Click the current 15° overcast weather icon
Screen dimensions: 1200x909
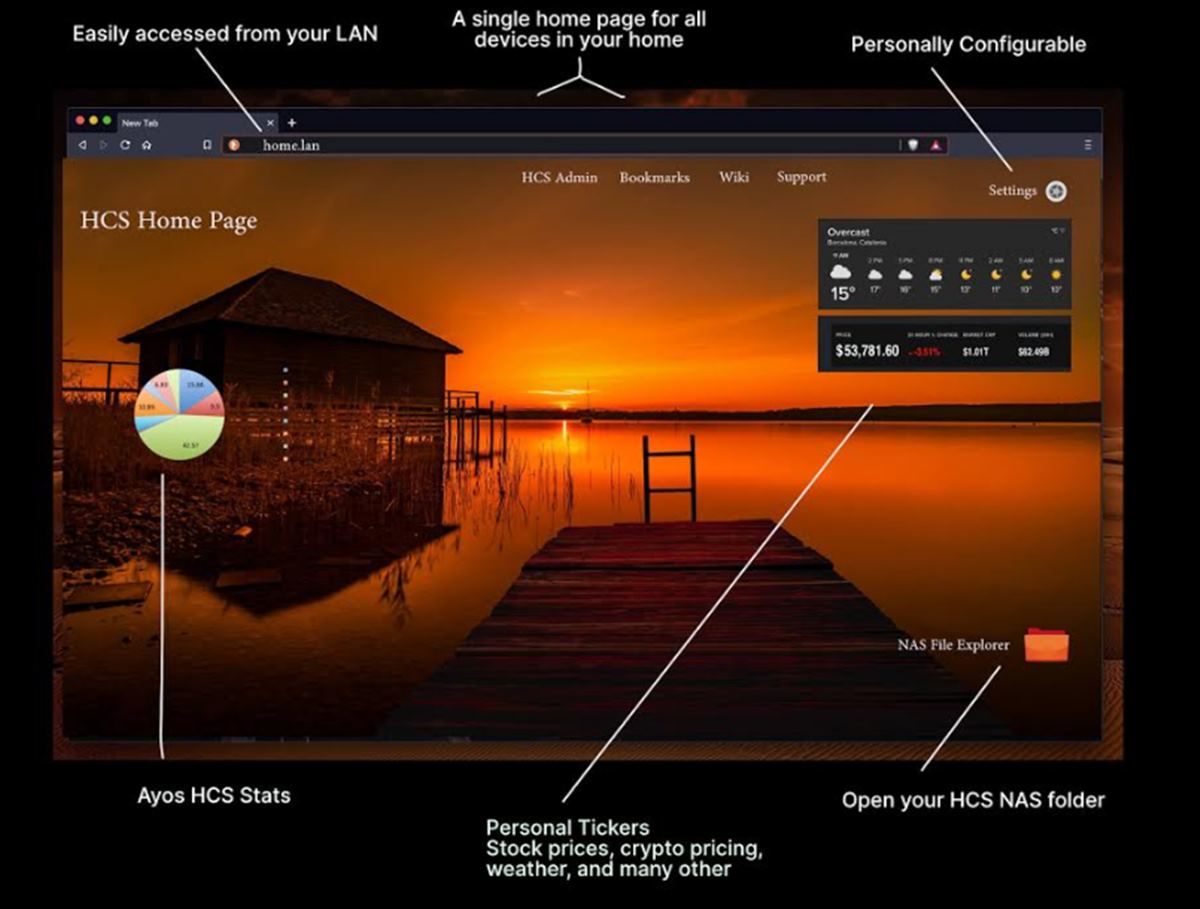(x=840, y=272)
